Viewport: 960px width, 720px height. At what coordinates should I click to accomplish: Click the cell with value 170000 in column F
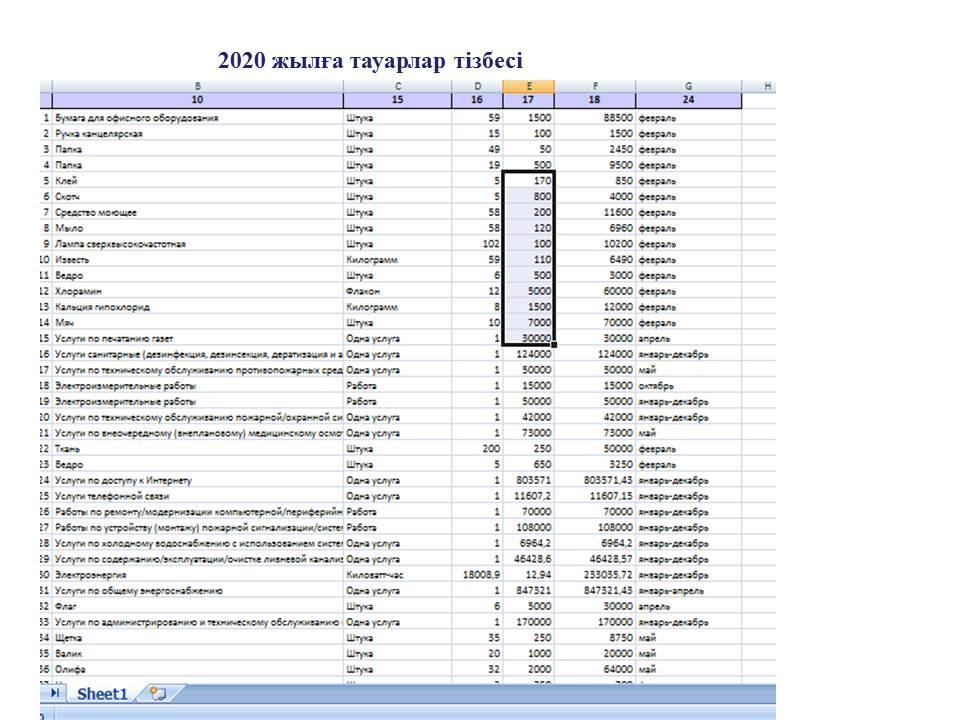594,622
